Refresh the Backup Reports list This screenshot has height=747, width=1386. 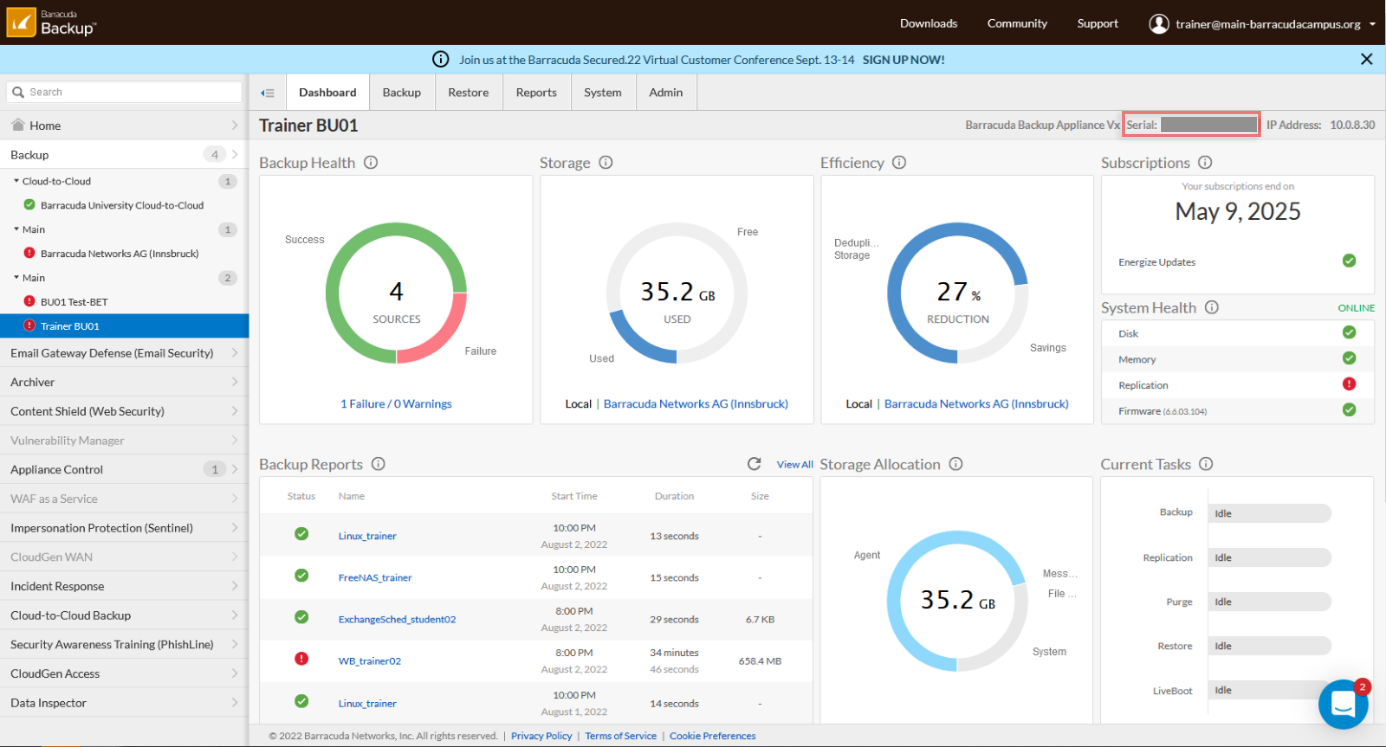755,464
